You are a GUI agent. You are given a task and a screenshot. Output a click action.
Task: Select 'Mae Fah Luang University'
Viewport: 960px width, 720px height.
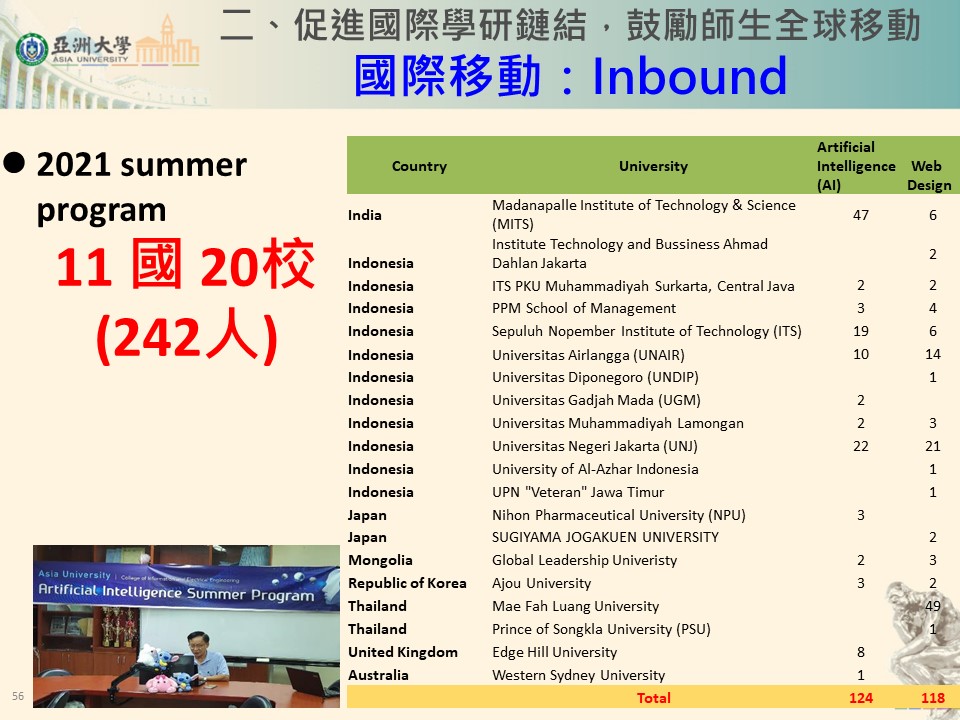tap(576, 606)
